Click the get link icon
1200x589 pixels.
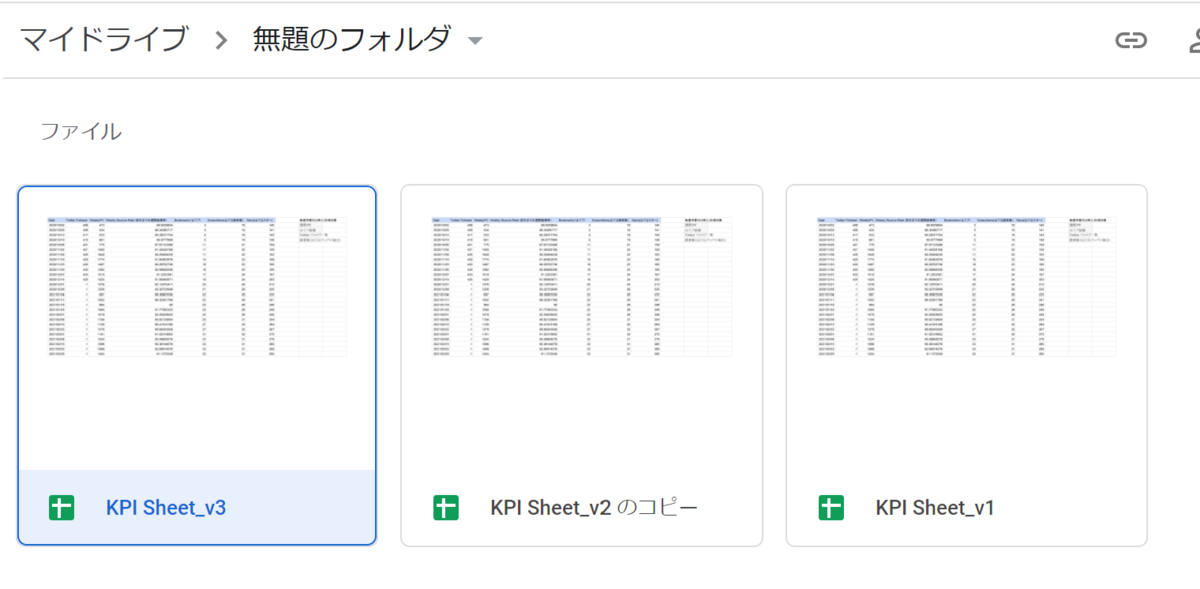[x=1131, y=40]
